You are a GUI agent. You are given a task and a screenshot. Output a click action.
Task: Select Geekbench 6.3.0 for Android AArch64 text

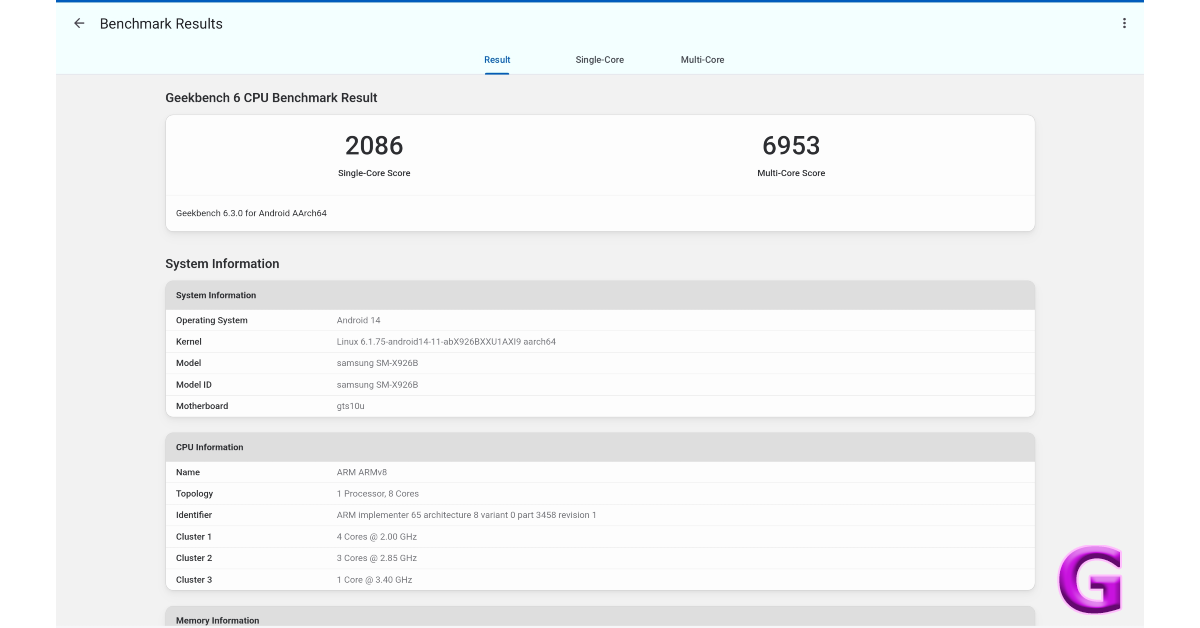(251, 213)
